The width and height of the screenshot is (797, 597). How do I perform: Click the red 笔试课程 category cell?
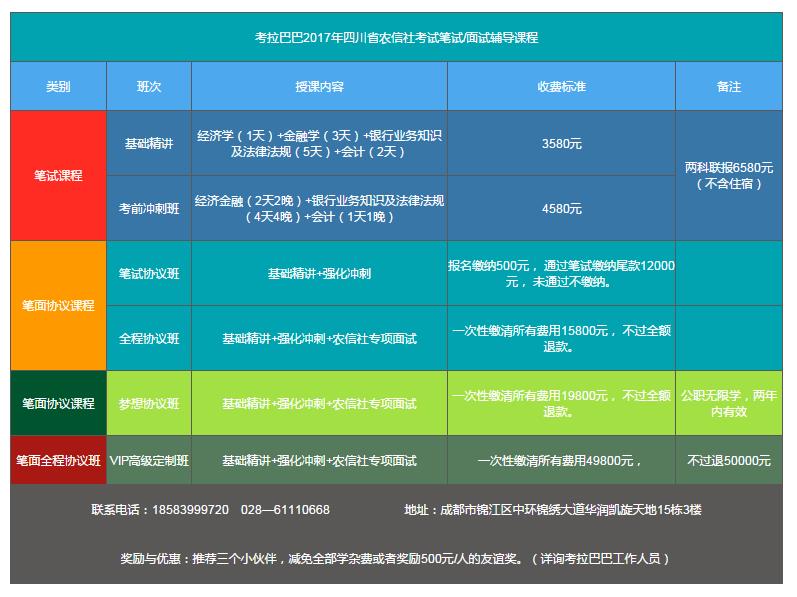[x=58, y=176]
